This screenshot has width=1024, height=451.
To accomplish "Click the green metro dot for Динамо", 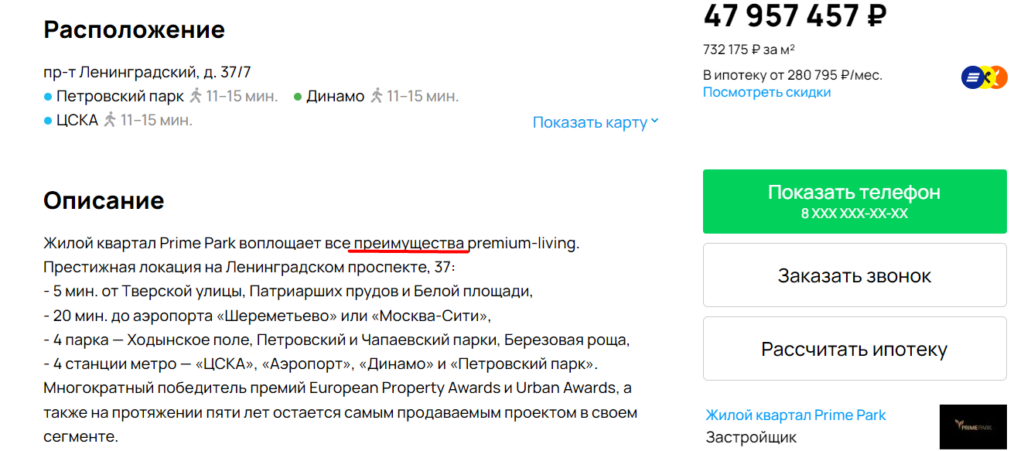I will tap(297, 97).
